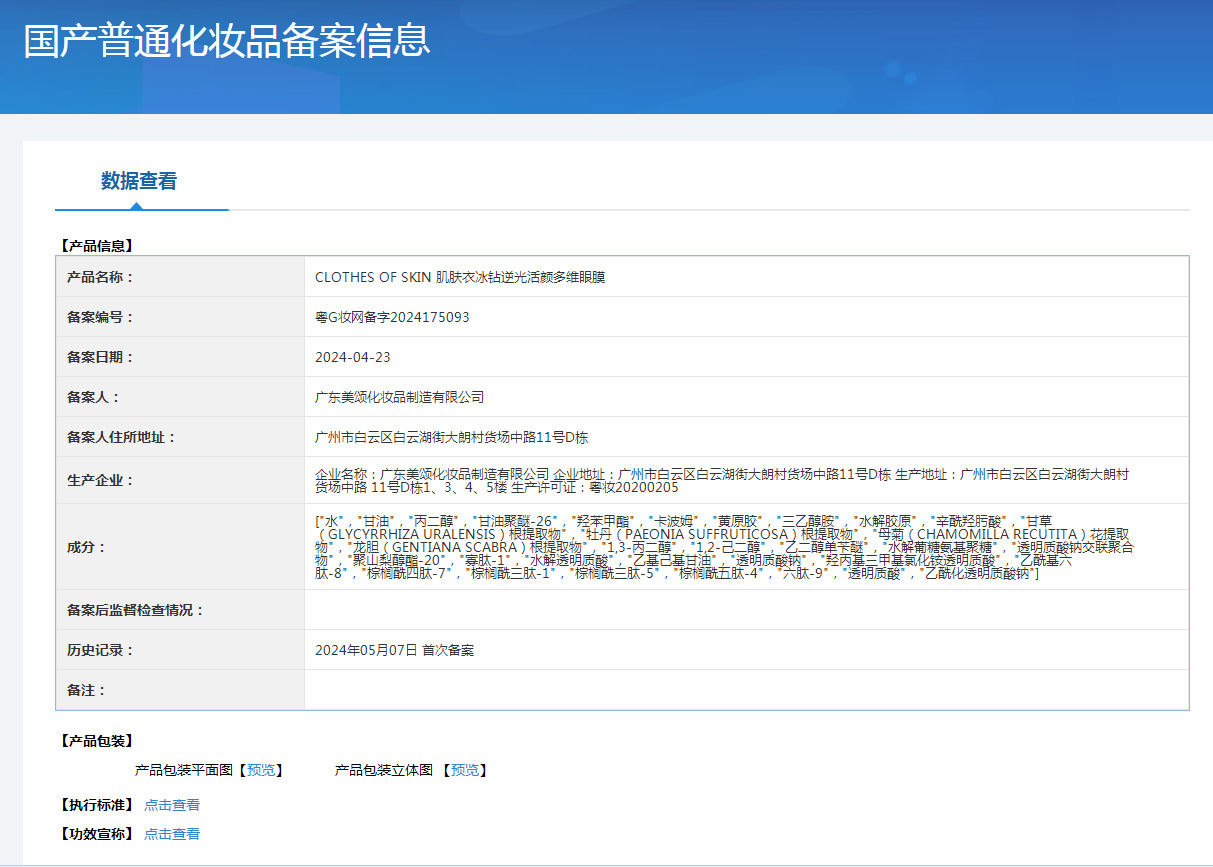The height and width of the screenshot is (867, 1213).
Task: Click the 【功效宣称】 heading label
Action: coord(95,834)
